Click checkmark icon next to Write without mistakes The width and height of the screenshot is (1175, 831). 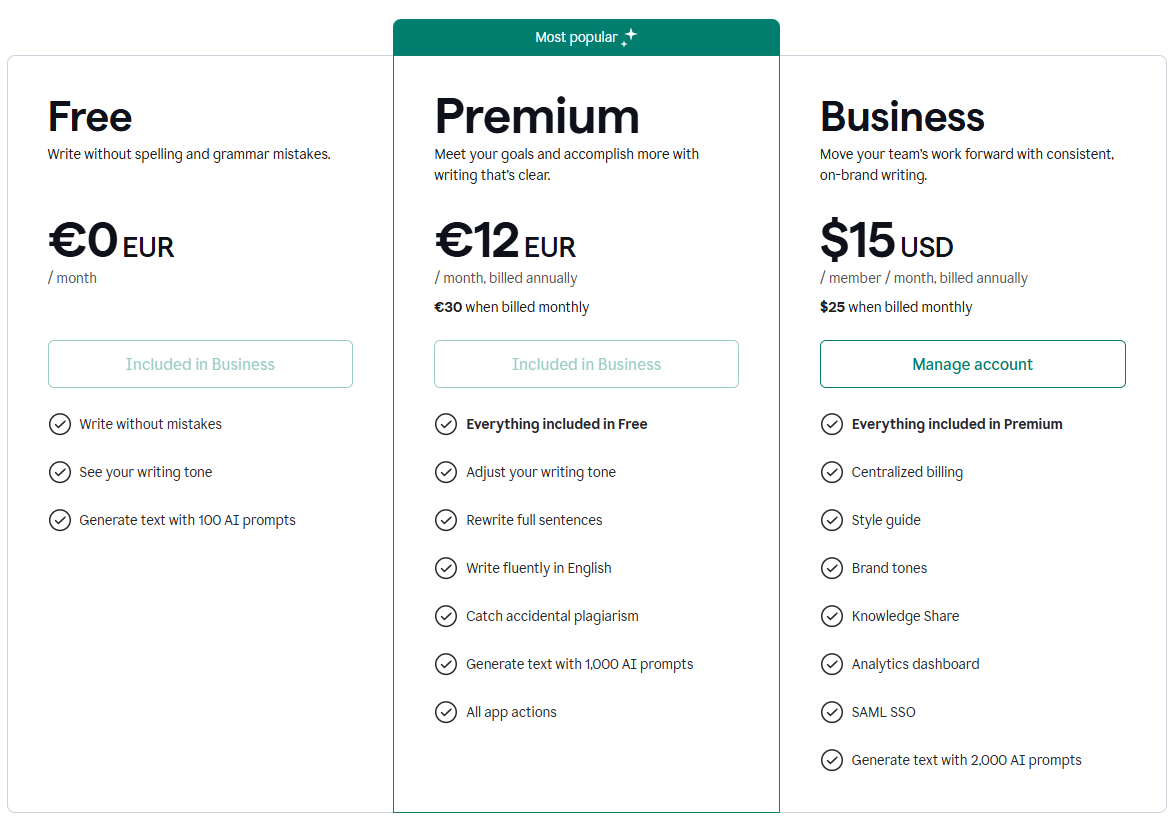click(x=60, y=424)
